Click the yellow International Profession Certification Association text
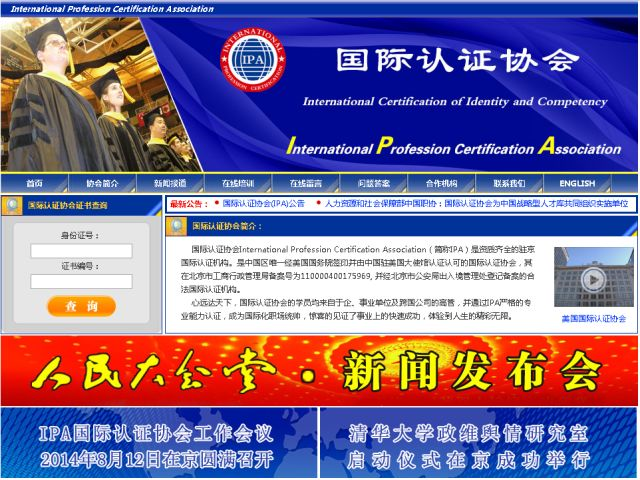 [453, 146]
